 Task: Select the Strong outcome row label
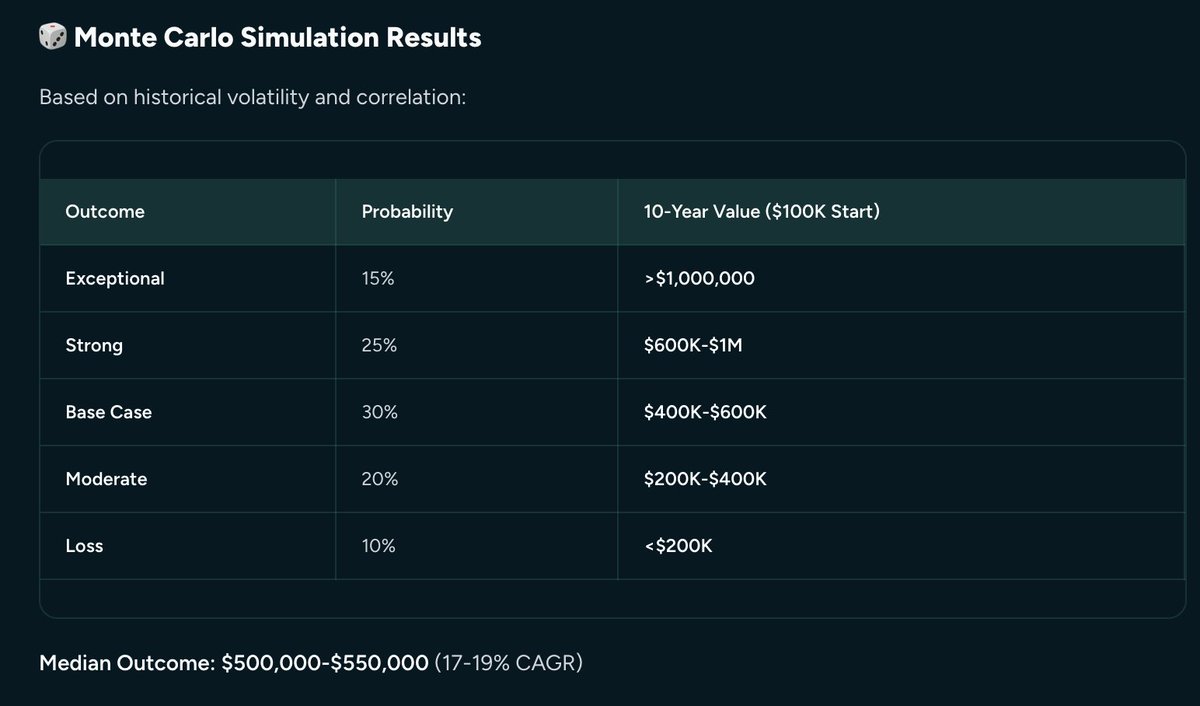point(94,346)
